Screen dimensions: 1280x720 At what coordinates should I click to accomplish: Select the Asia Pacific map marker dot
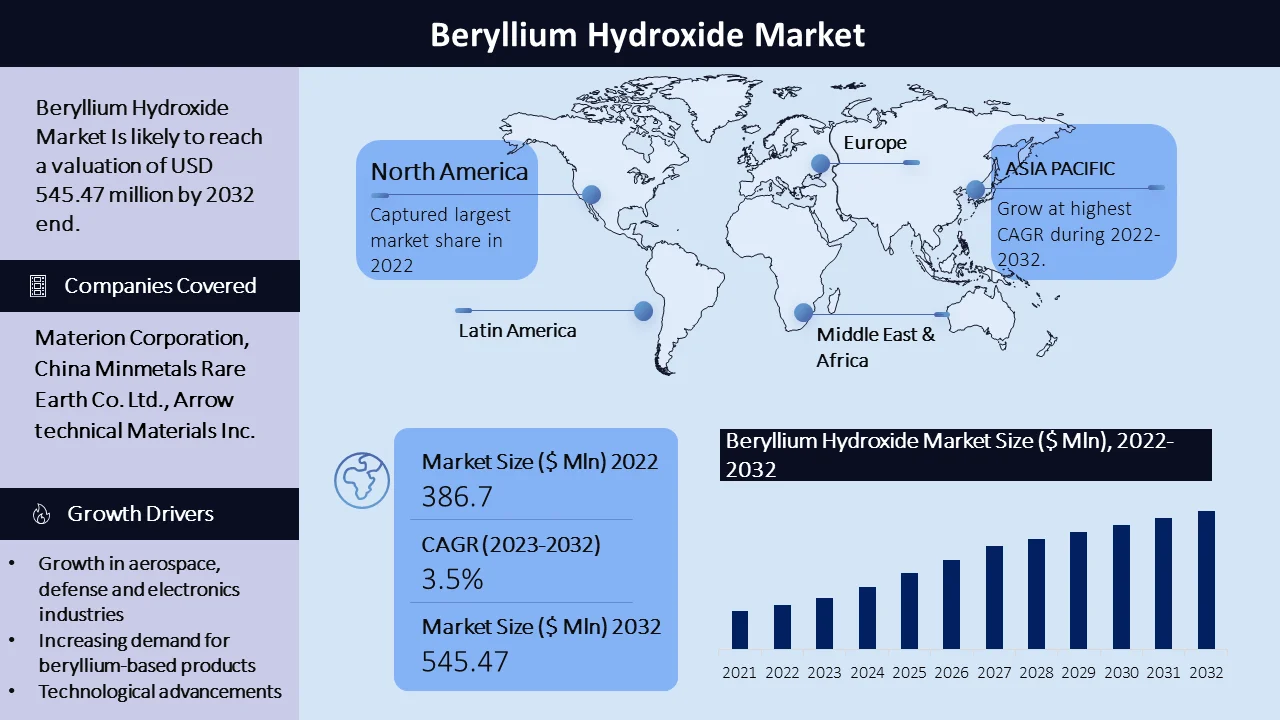975,189
